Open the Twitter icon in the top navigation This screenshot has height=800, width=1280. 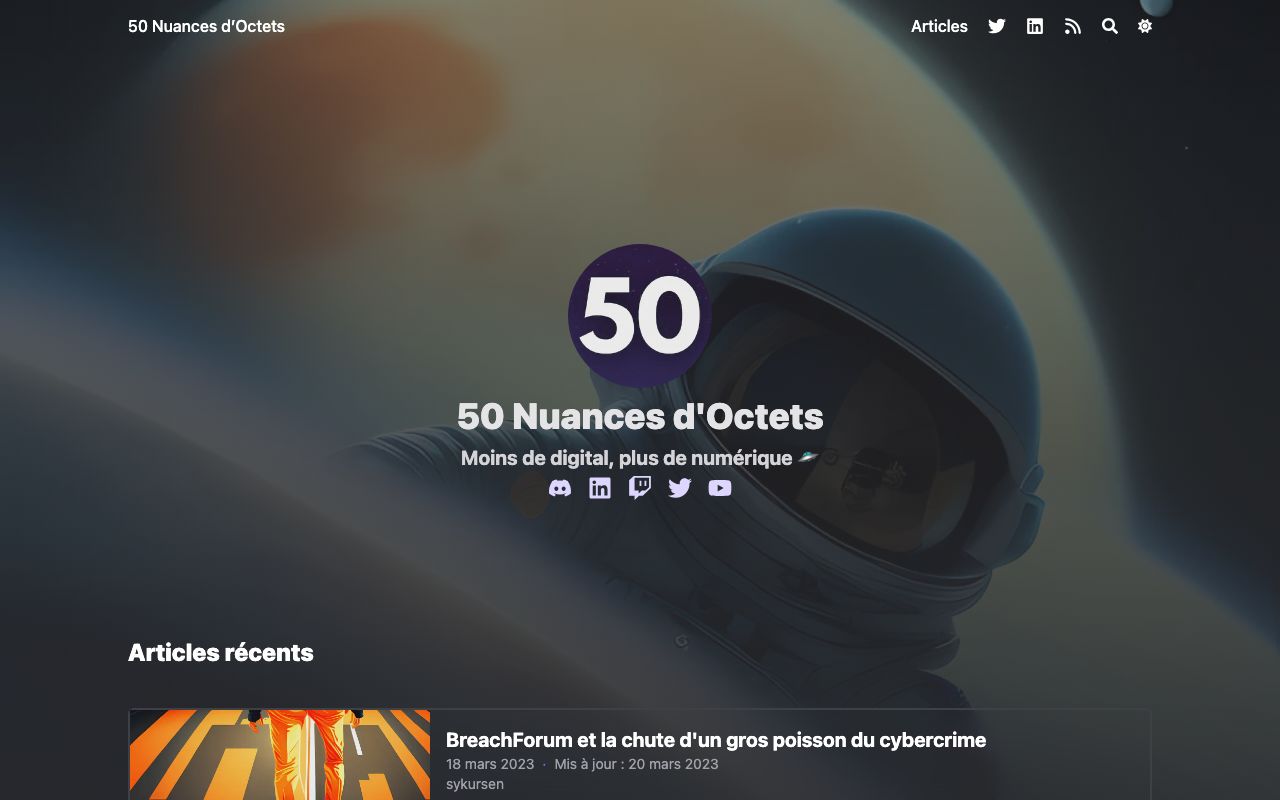[x=997, y=27]
